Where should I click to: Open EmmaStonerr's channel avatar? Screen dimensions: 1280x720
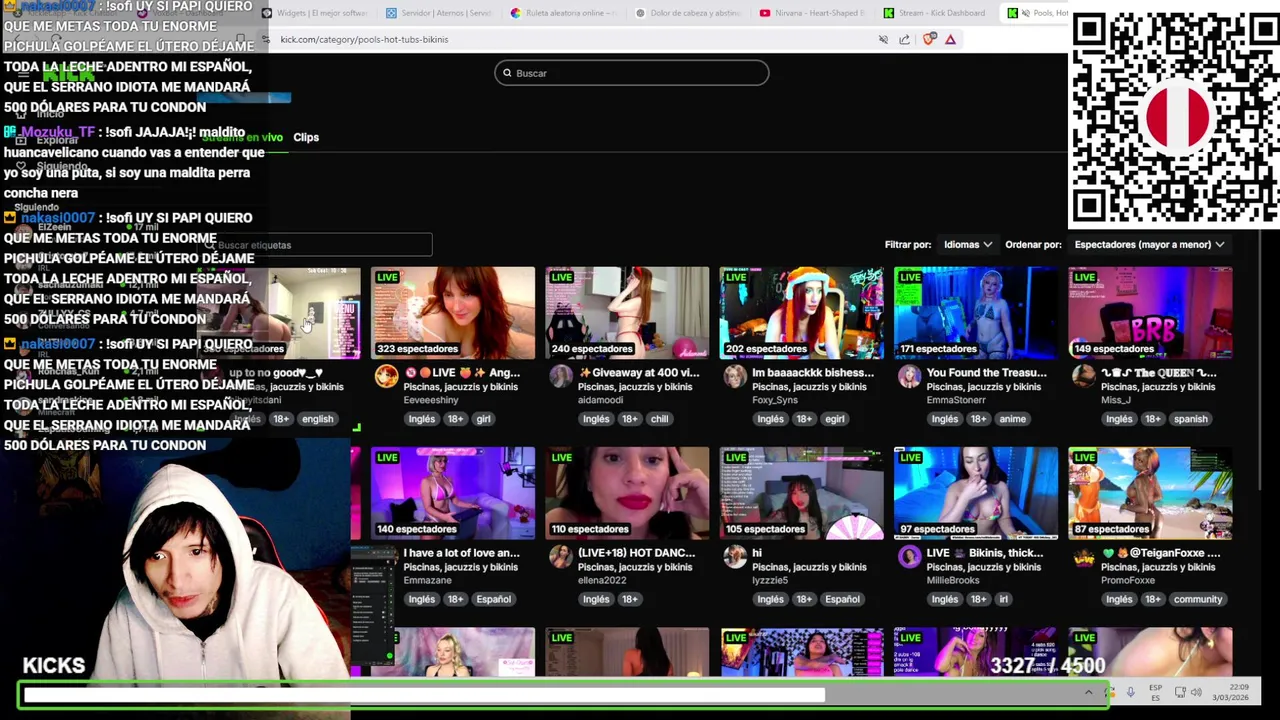909,376
